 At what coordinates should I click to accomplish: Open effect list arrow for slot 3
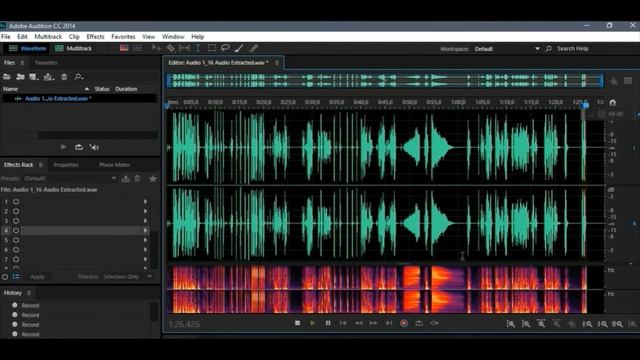coord(145,221)
